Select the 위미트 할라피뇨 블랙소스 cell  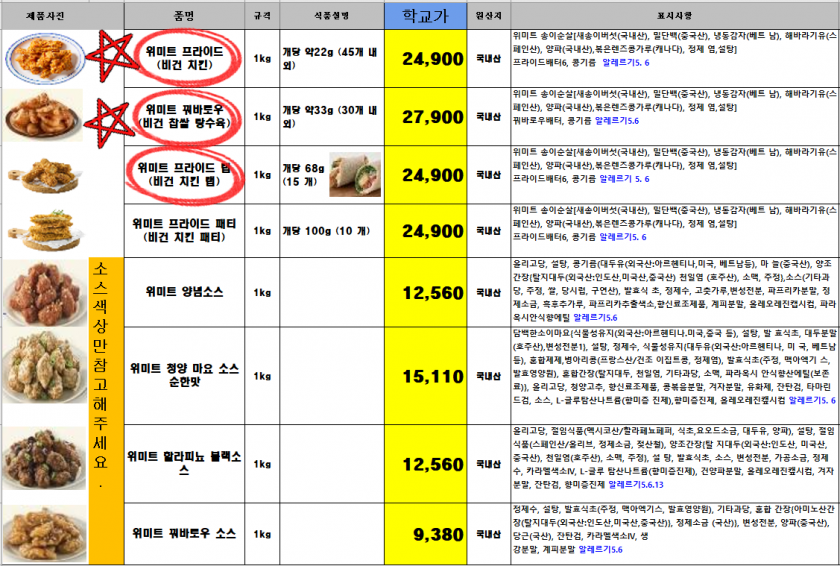184,464
